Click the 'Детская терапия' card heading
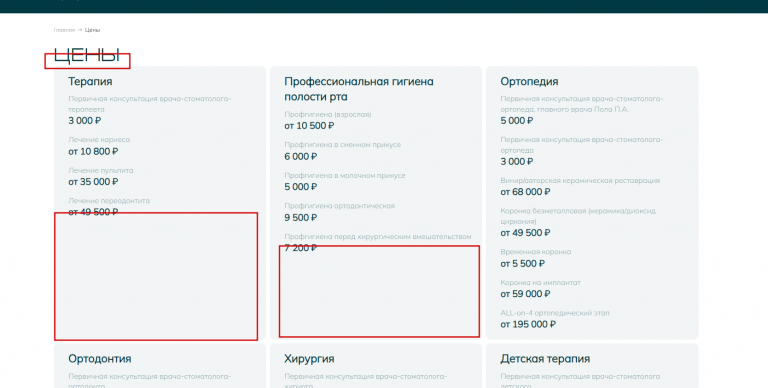 pos(545,359)
